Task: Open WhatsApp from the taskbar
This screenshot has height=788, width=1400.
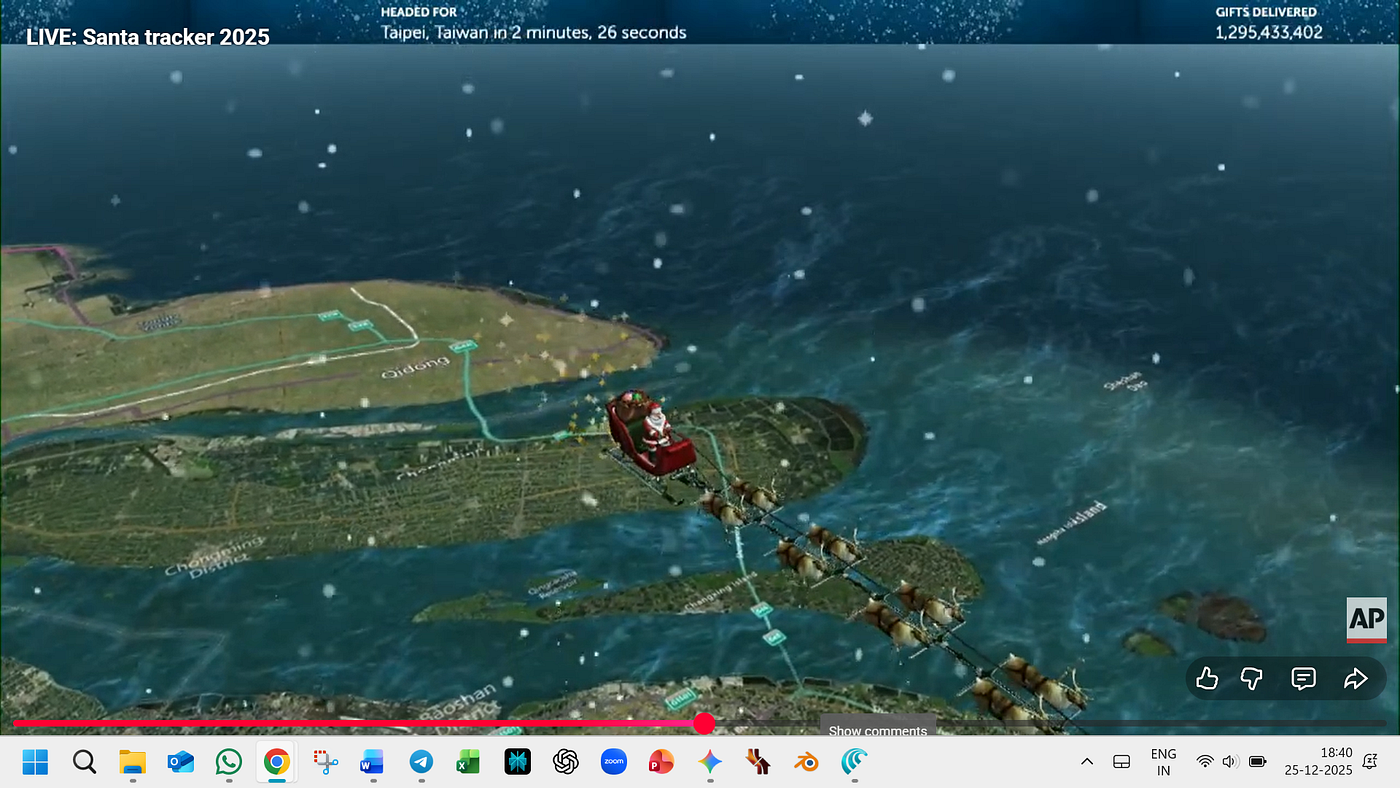Action: [229, 762]
